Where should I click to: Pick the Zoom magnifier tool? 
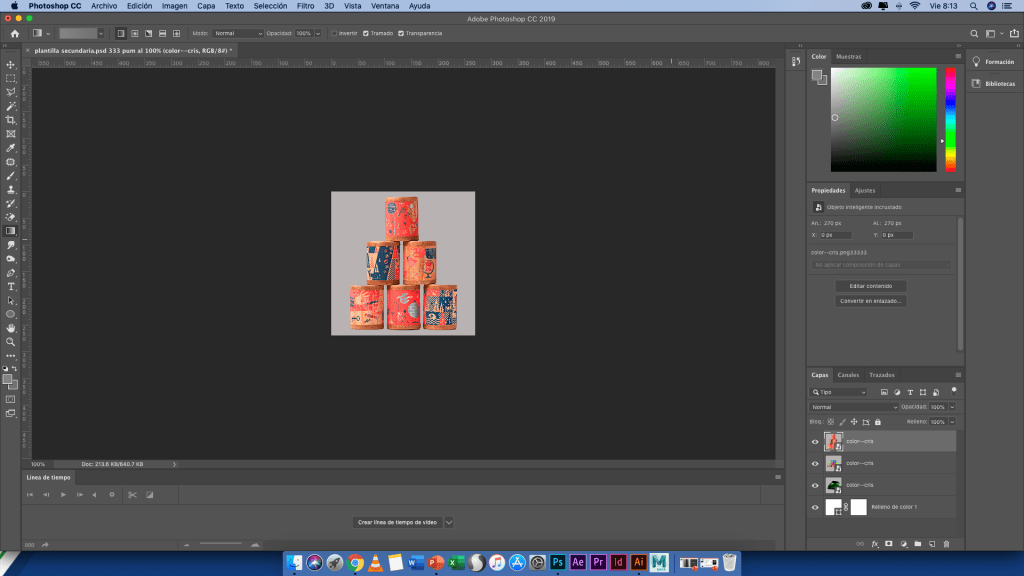coord(11,341)
